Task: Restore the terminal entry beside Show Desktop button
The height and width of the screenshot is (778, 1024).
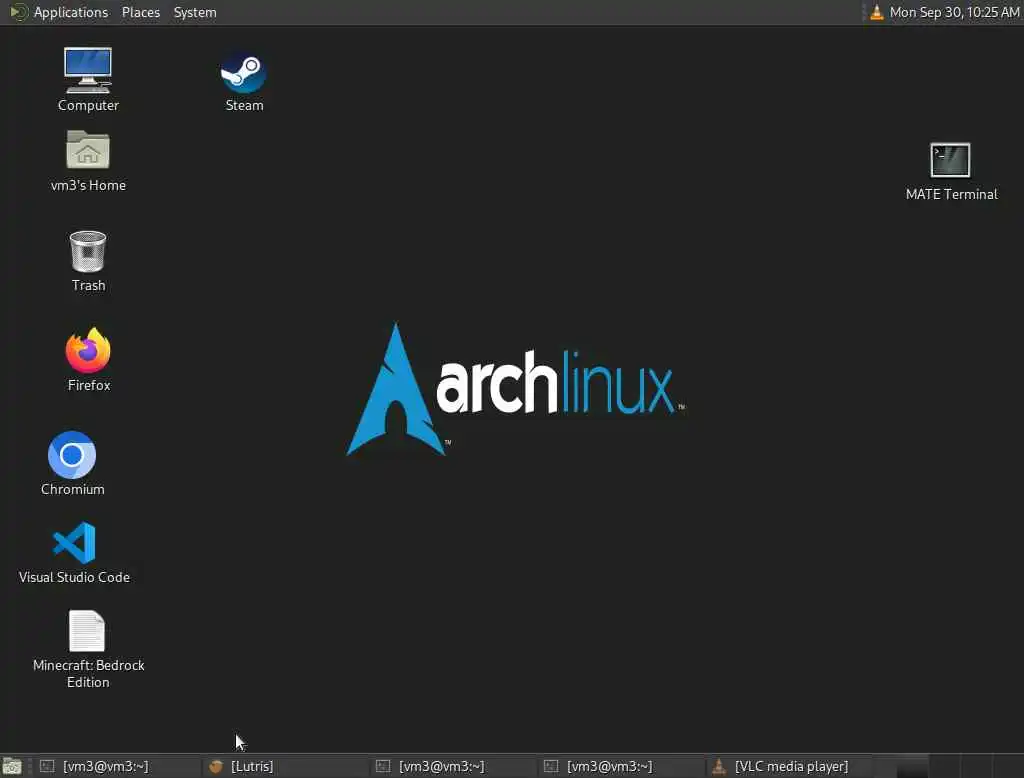Action: click(118, 766)
